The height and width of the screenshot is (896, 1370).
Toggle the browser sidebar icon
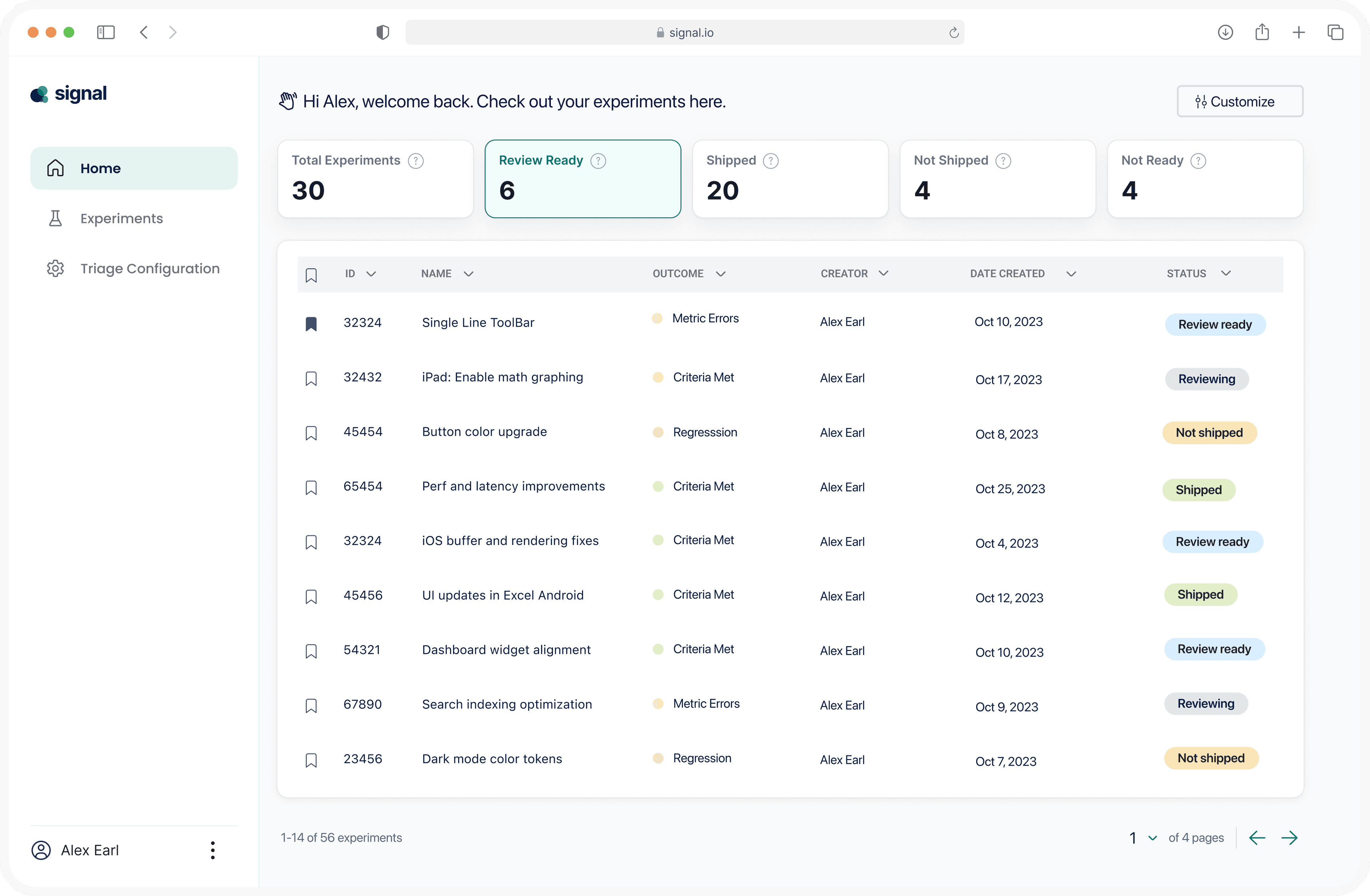pos(106,32)
